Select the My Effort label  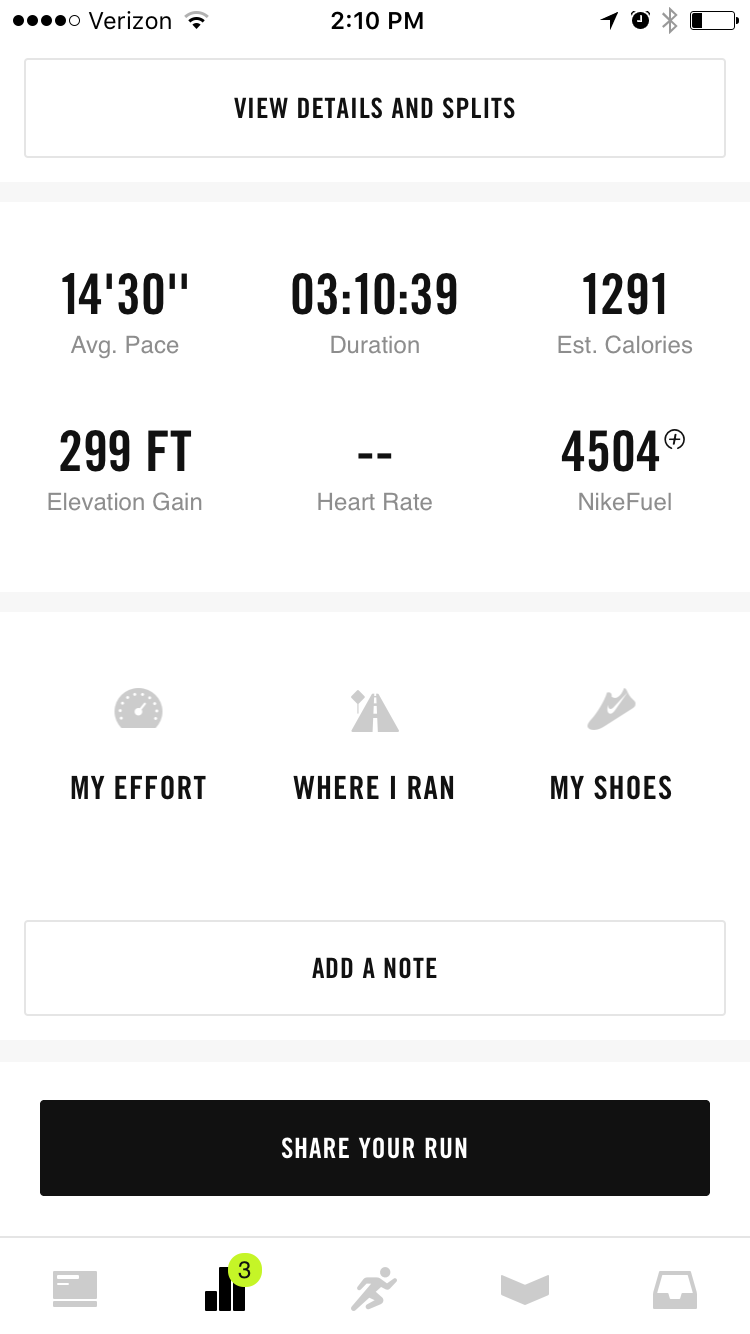point(138,788)
